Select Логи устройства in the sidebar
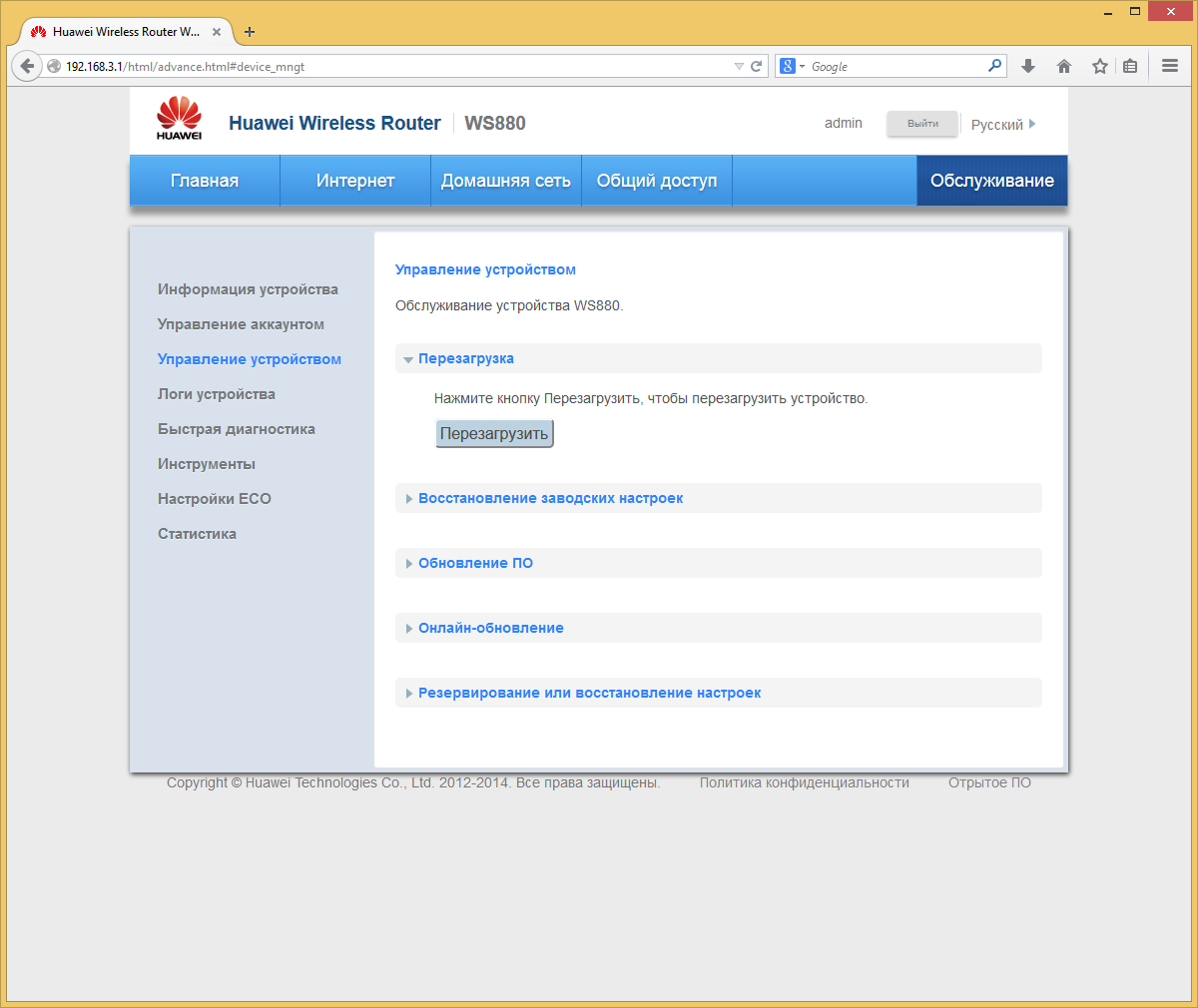This screenshot has height=1008, width=1198. click(x=217, y=394)
